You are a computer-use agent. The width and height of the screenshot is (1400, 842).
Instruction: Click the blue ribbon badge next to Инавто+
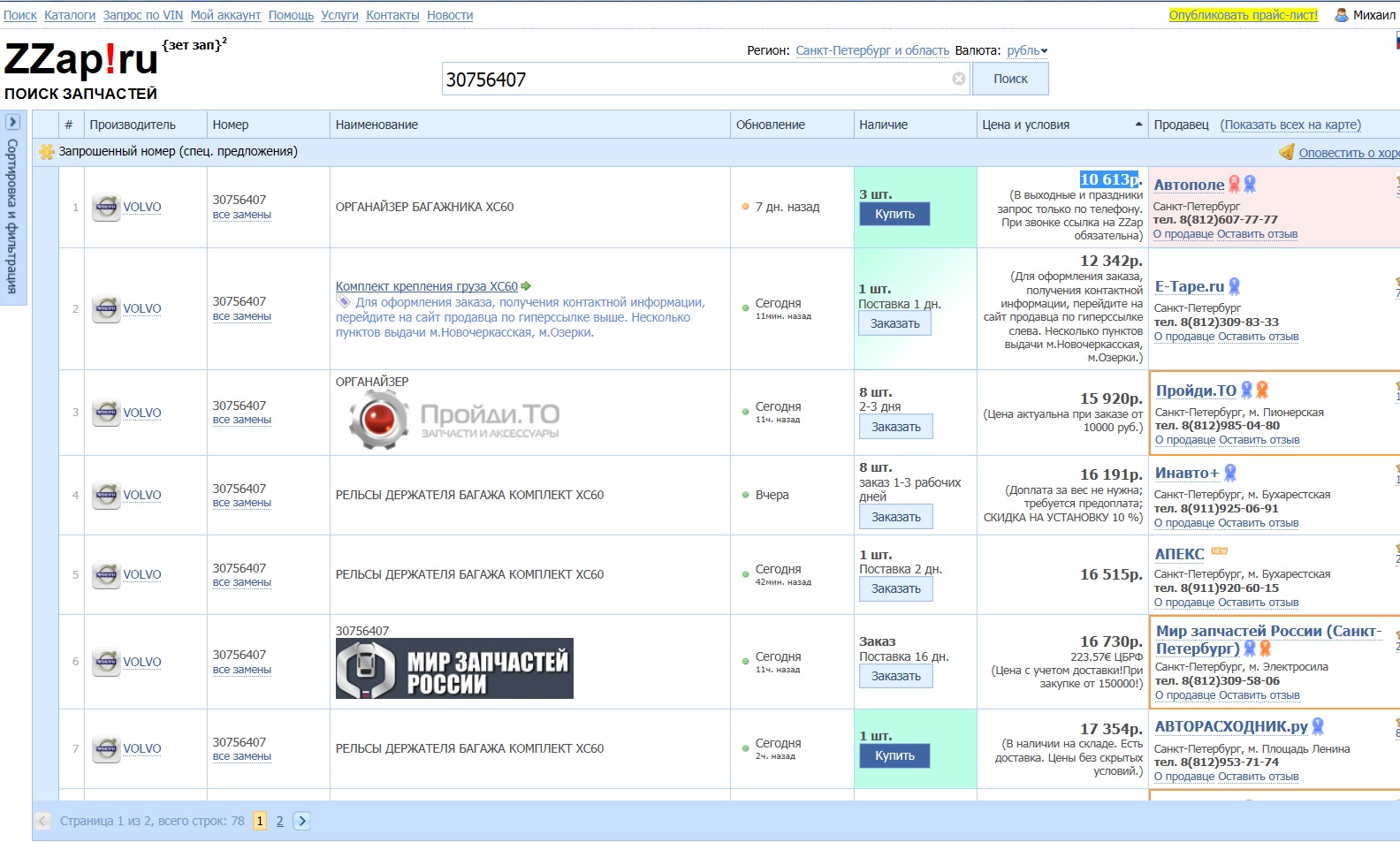click(x=1230, y=473)
